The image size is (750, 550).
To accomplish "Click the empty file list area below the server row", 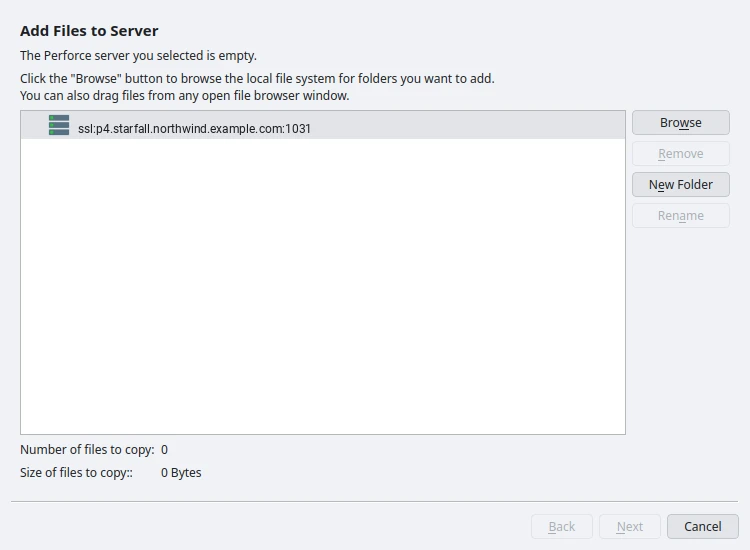I will [323, 286].
